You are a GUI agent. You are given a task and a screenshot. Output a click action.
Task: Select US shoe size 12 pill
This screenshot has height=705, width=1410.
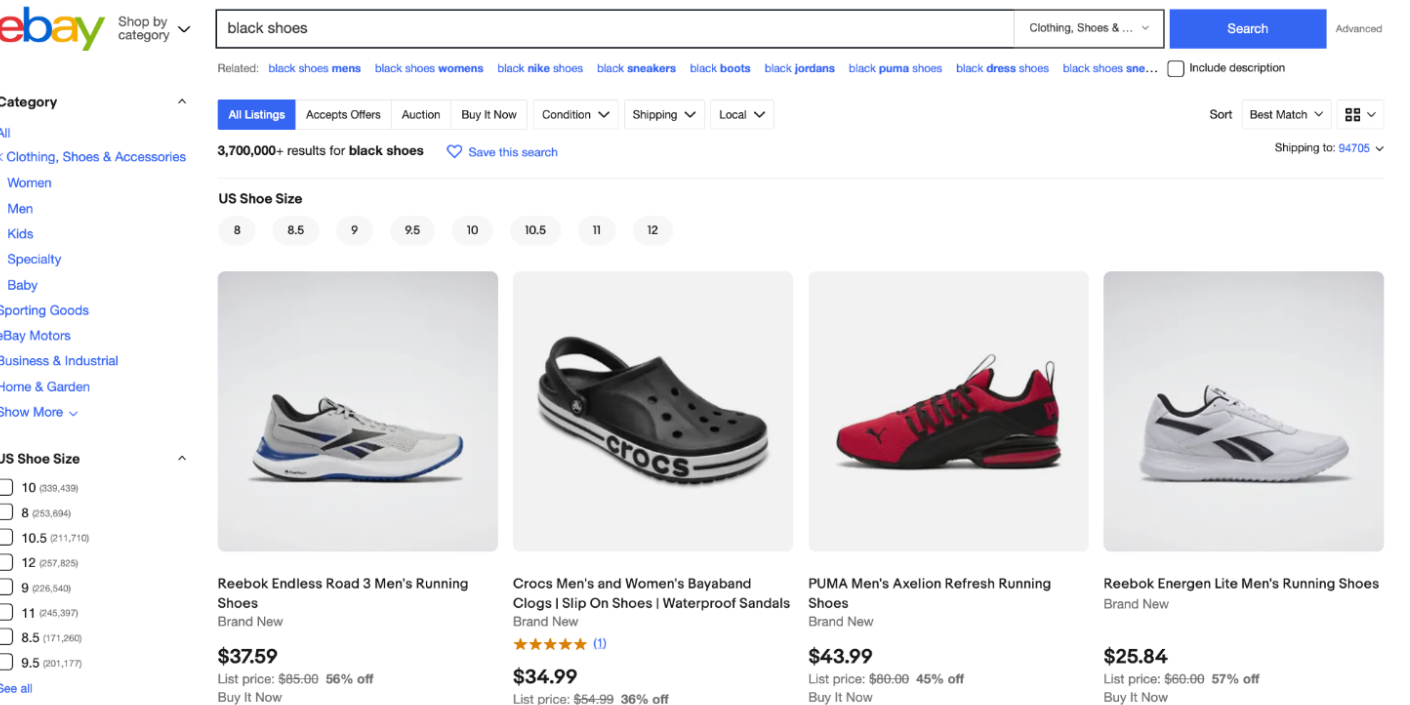click(652, 231)
